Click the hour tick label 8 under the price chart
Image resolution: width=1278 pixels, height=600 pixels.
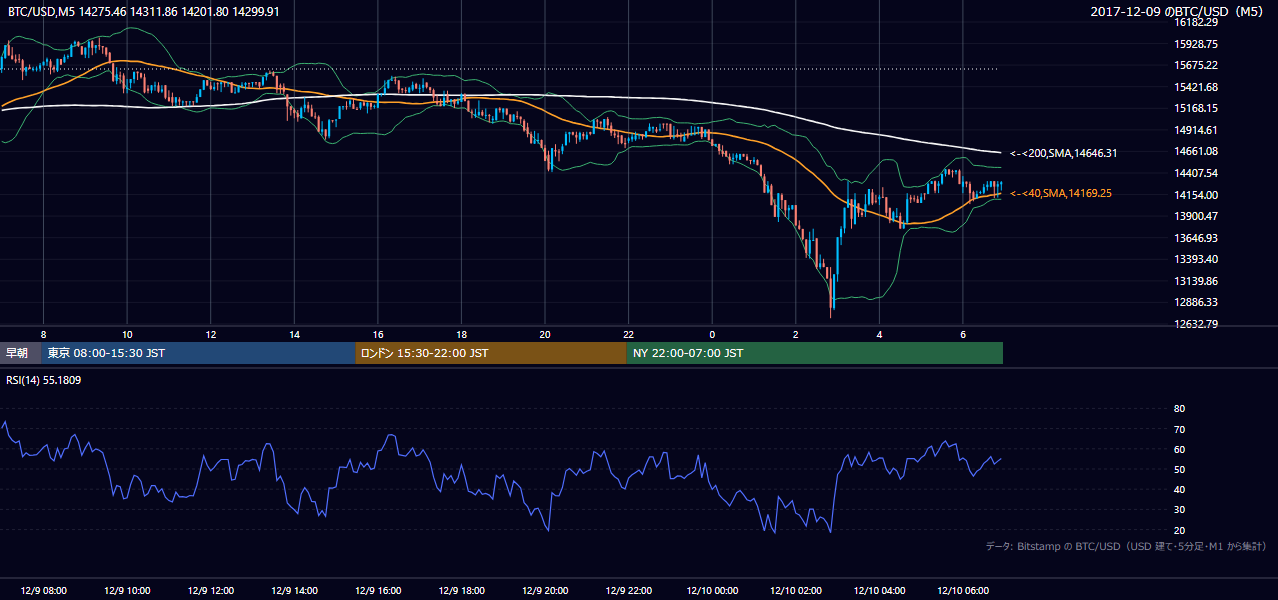pyautogui.click(x=43, y=334)
